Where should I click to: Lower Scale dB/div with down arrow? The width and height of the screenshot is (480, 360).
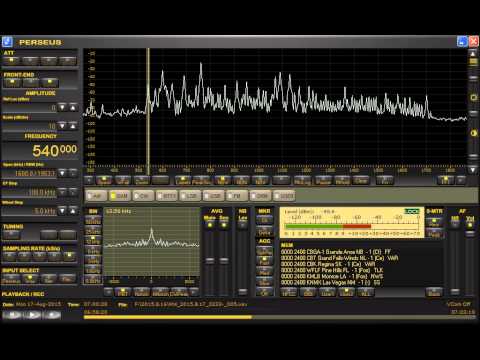click(x=62, y=126)
